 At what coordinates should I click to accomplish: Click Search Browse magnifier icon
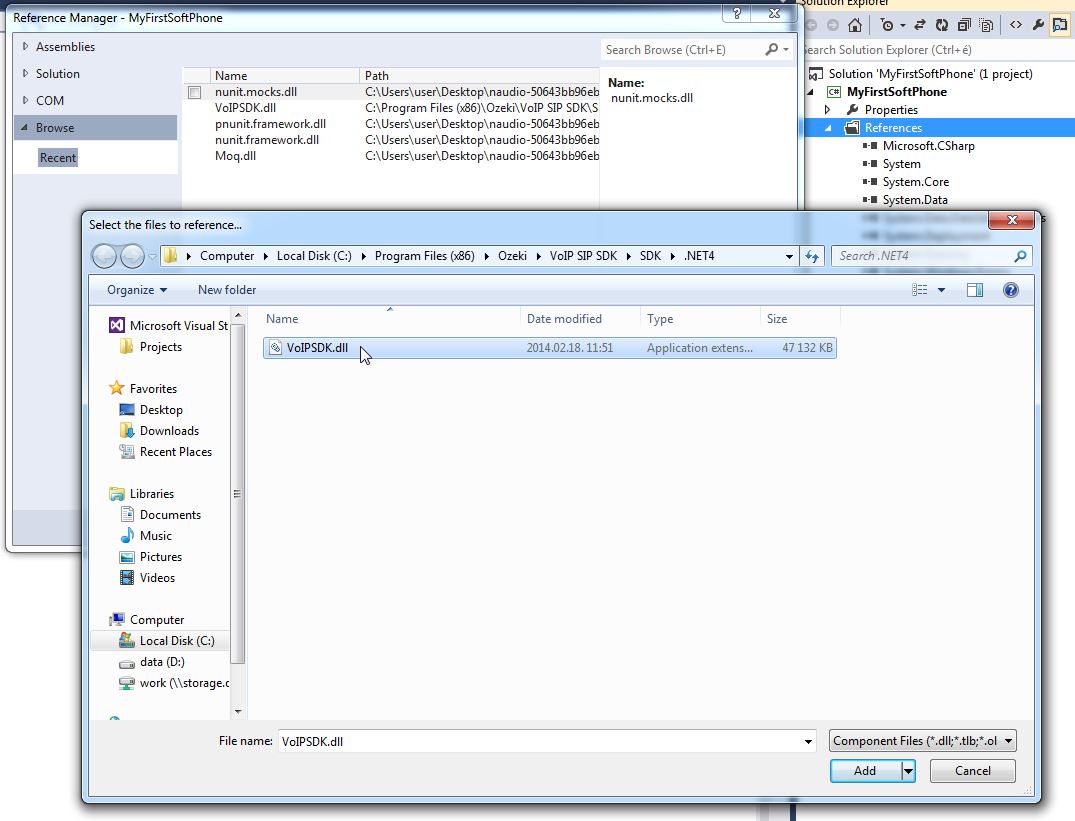click(x=772, y=49)
